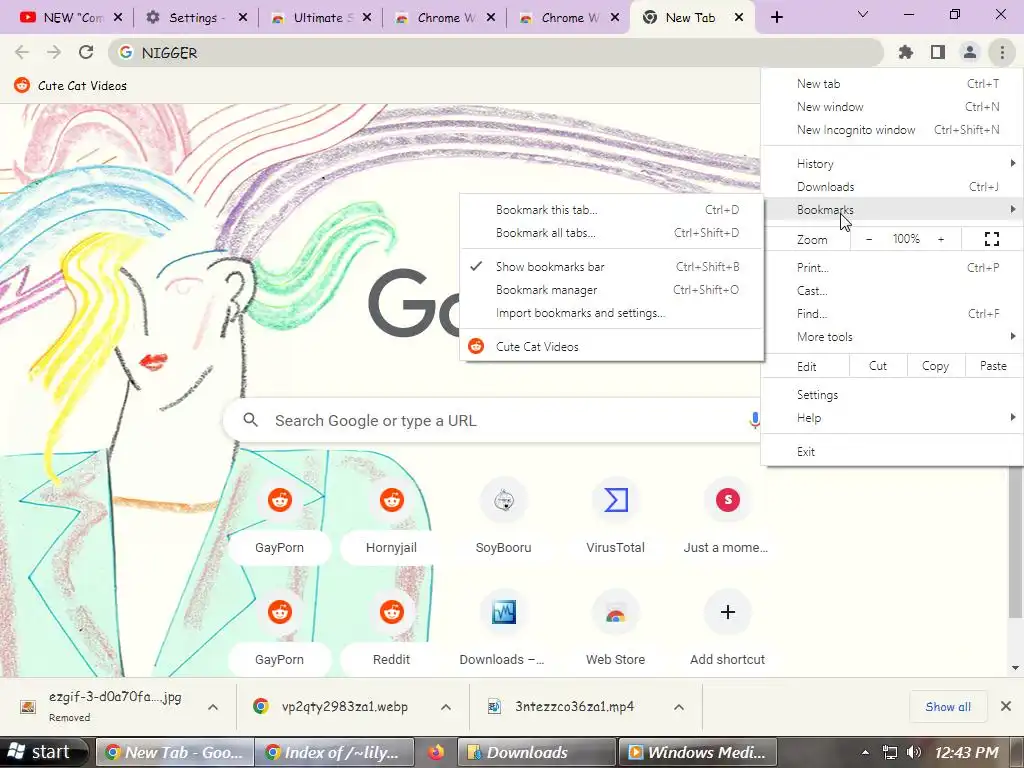The width and height of the screenshot is (1024, 768).
Task: Choose Exit from the Chrome menu
Action: coord(892,451)
